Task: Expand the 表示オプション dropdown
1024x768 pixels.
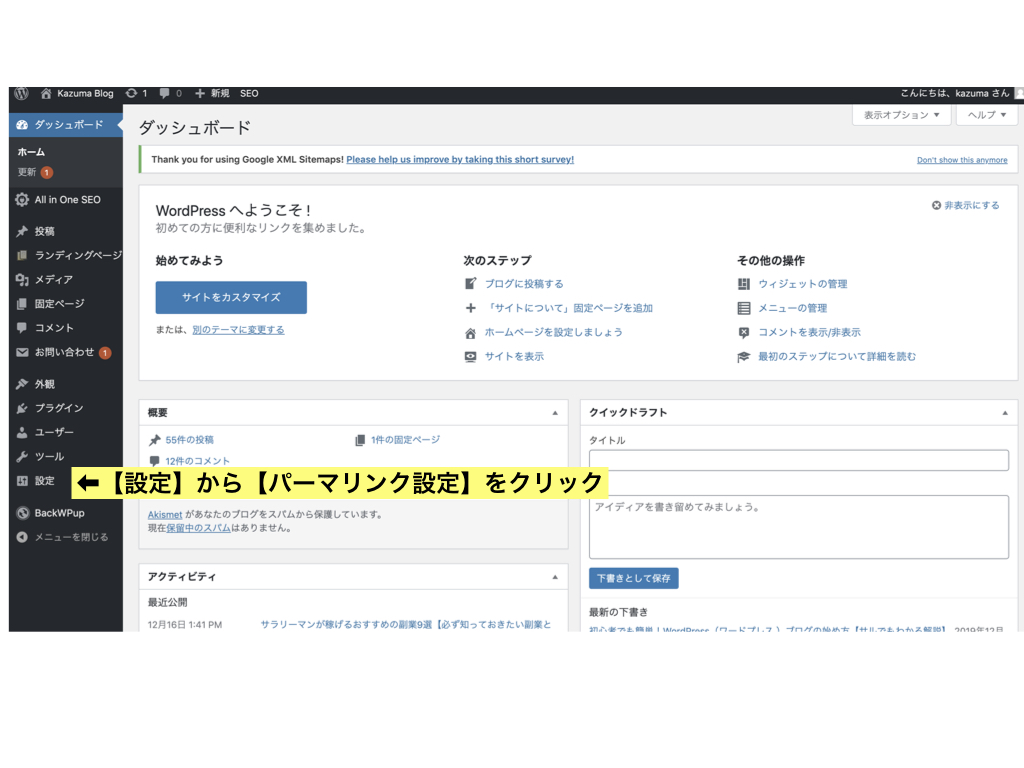Action: click(901, 115)
